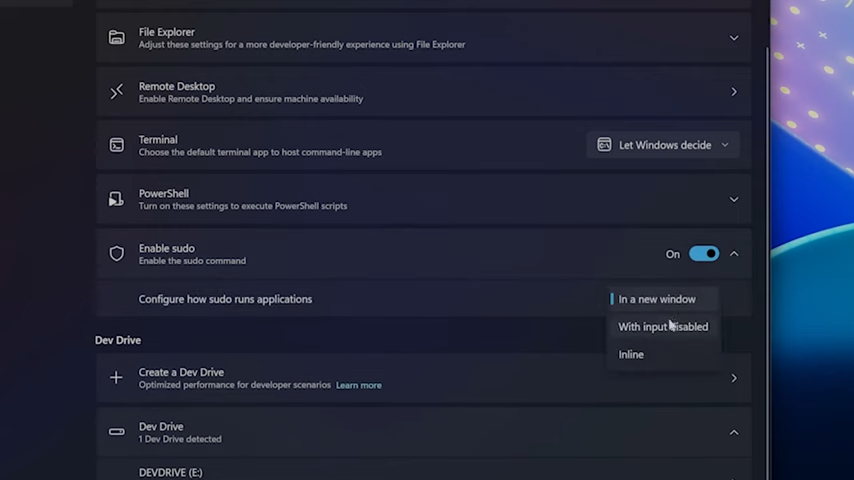Click the Remote Desktop icon
Image resolution: width=854 pixels, height=480 pixels.
click(117, 92)
